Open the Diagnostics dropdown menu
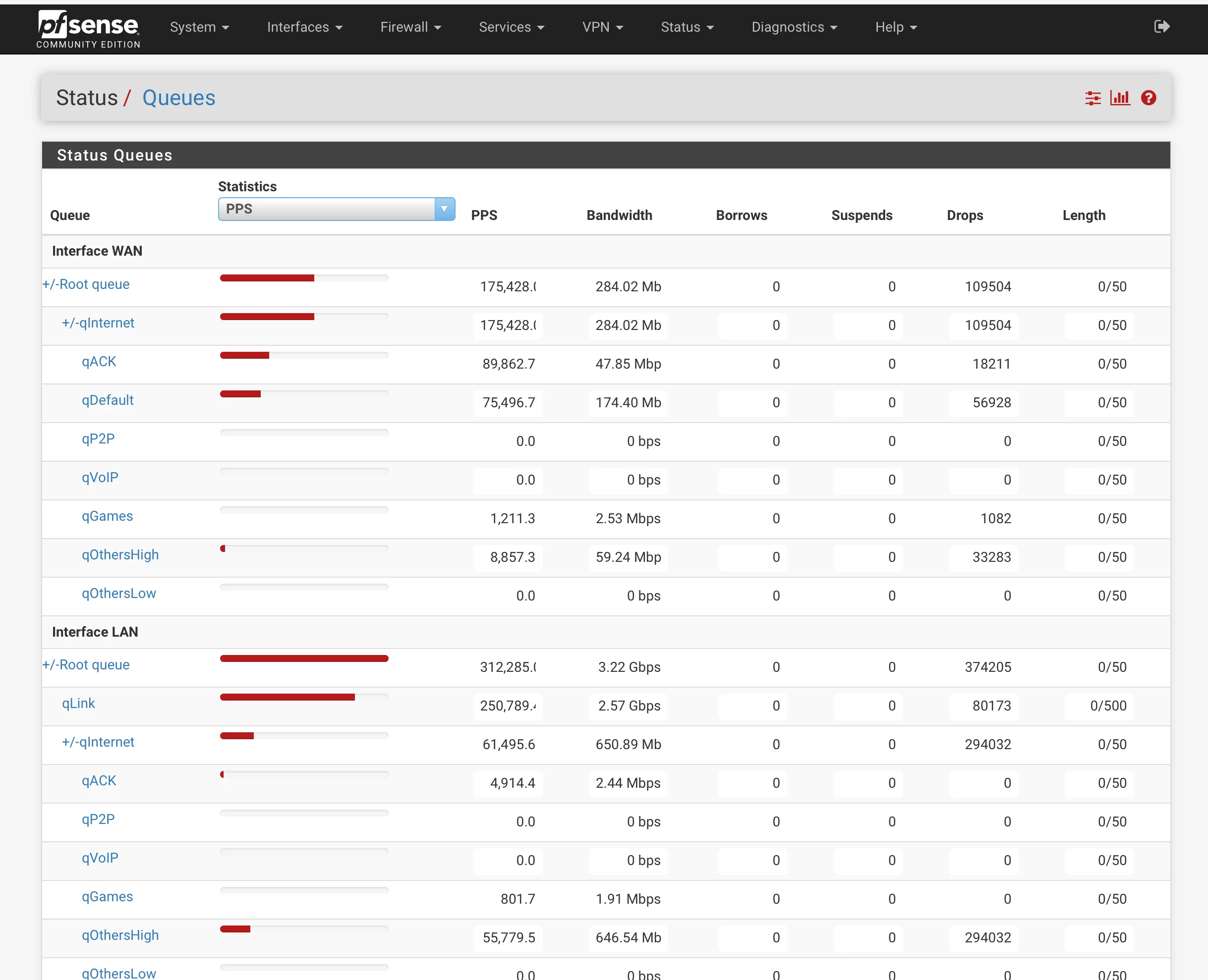 [x=794, y=27]
